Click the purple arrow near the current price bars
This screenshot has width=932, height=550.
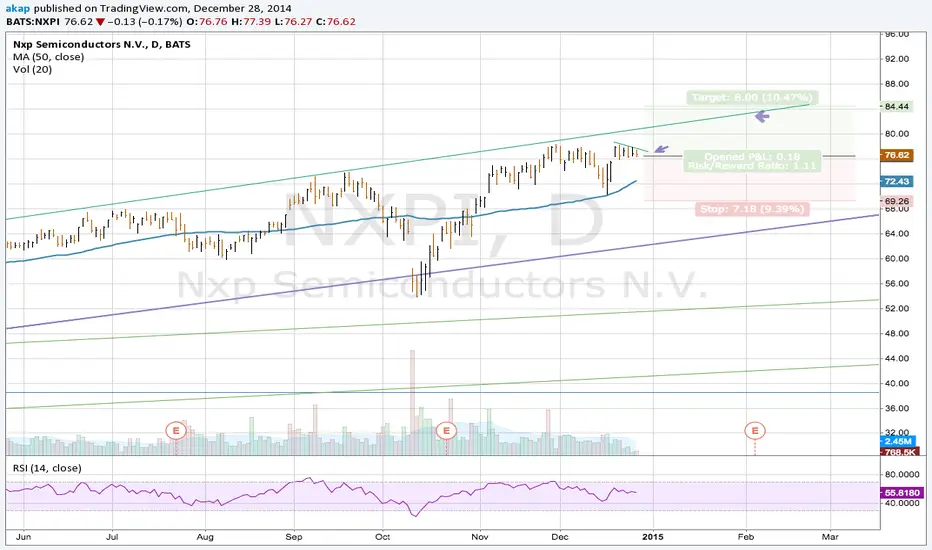661,149
